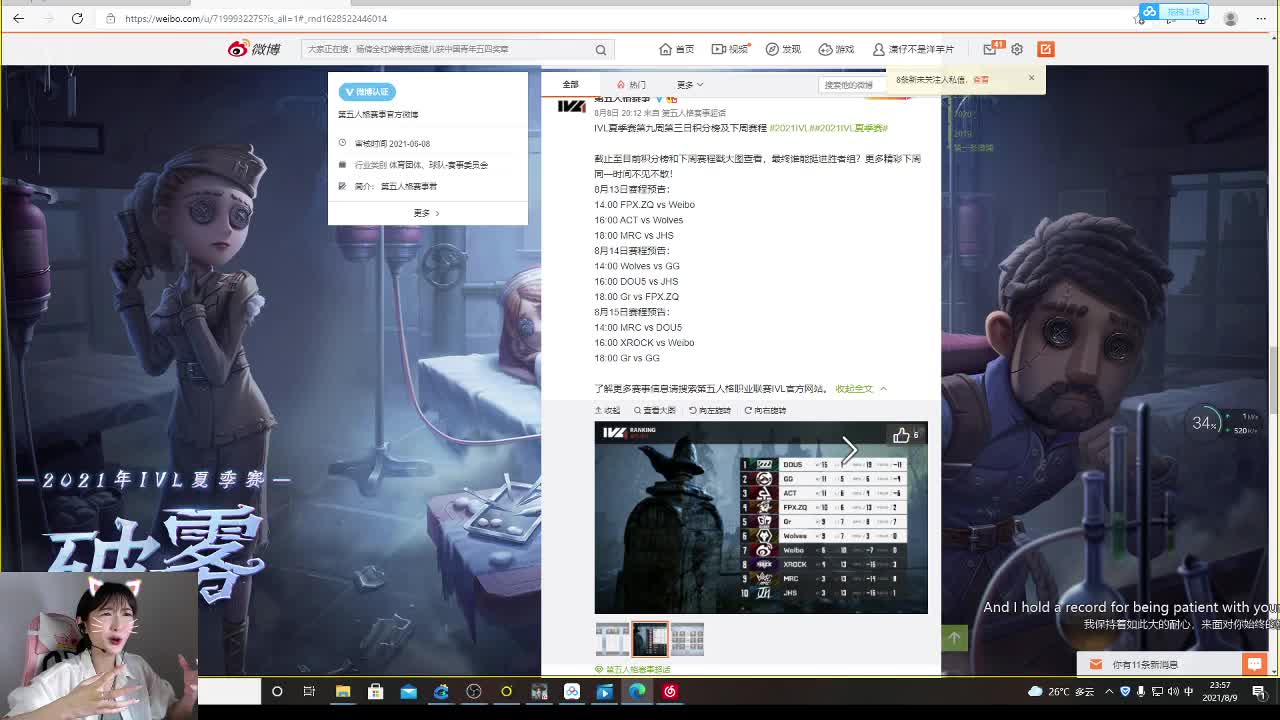Select the first image thumbnail
Screen dimensions: 1280x720
click(x=612, y=639)
